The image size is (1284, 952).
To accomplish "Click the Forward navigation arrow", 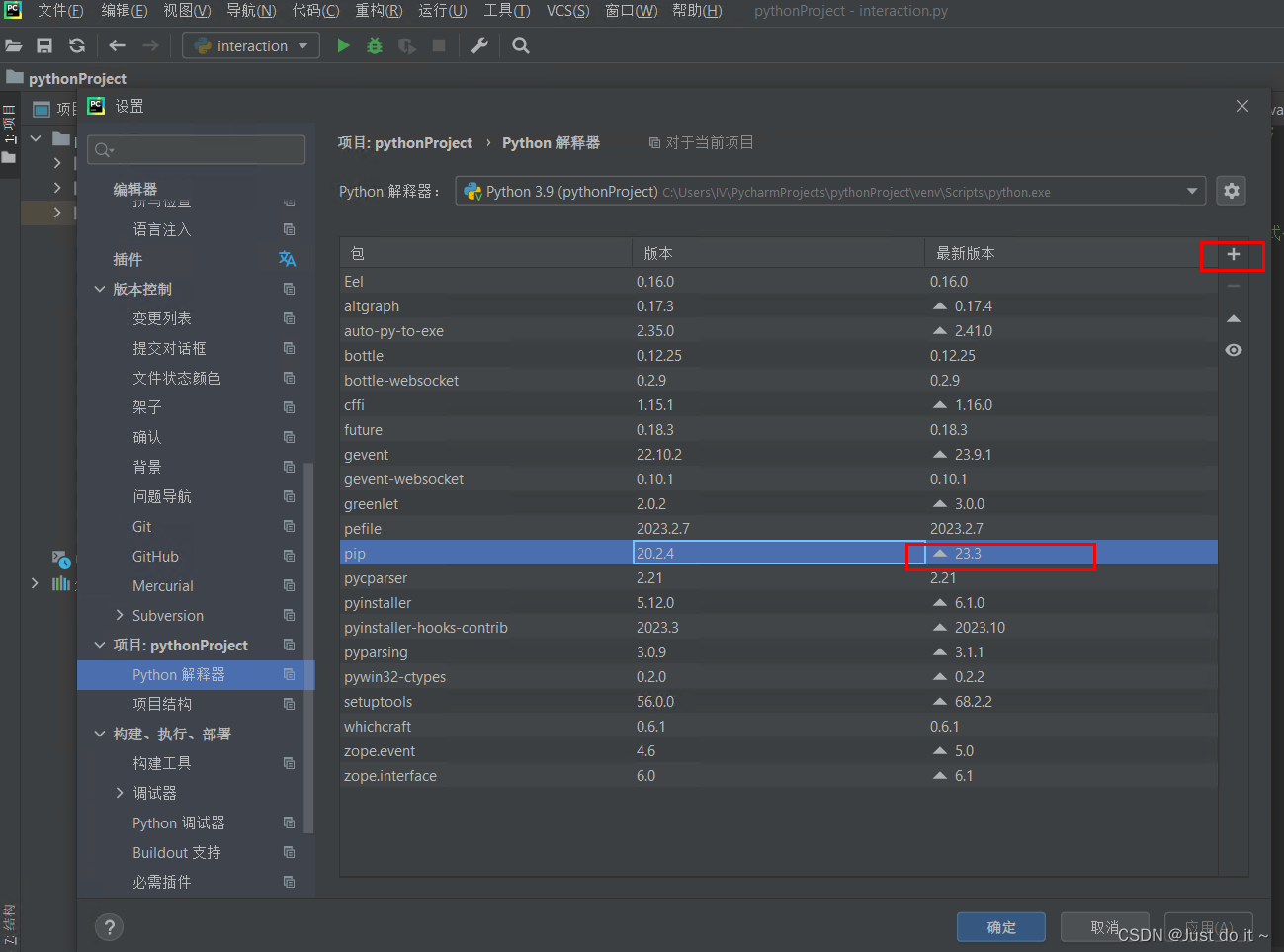I will tap(150, 45).
